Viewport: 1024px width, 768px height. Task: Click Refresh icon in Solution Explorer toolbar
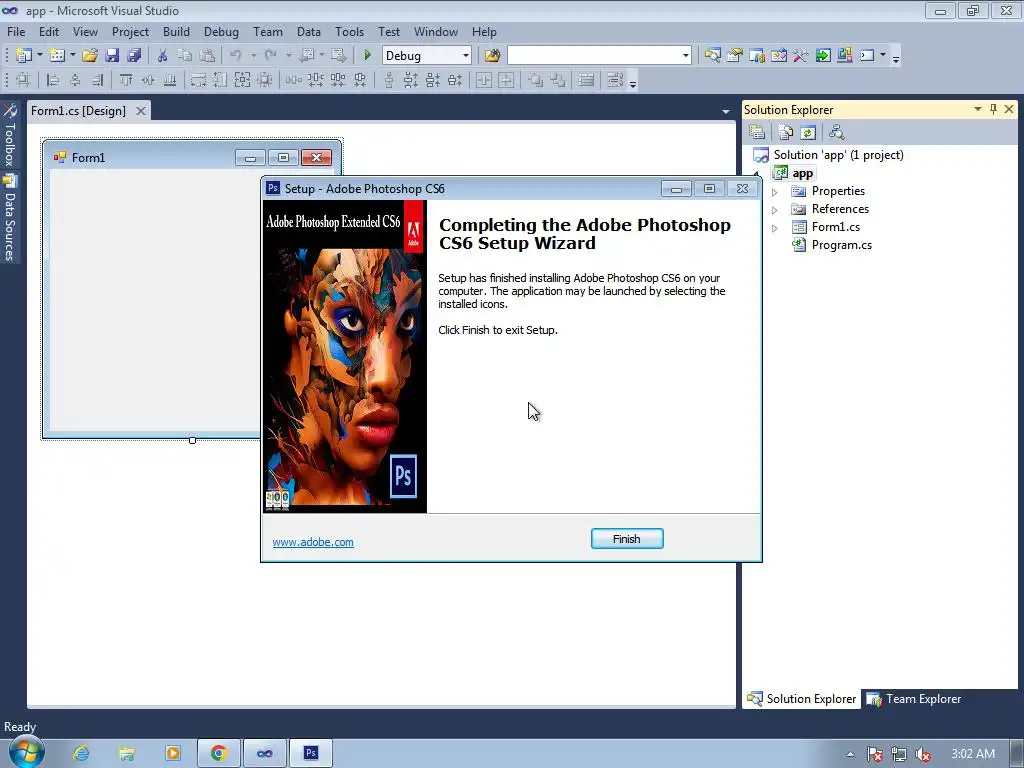[808, 133]
